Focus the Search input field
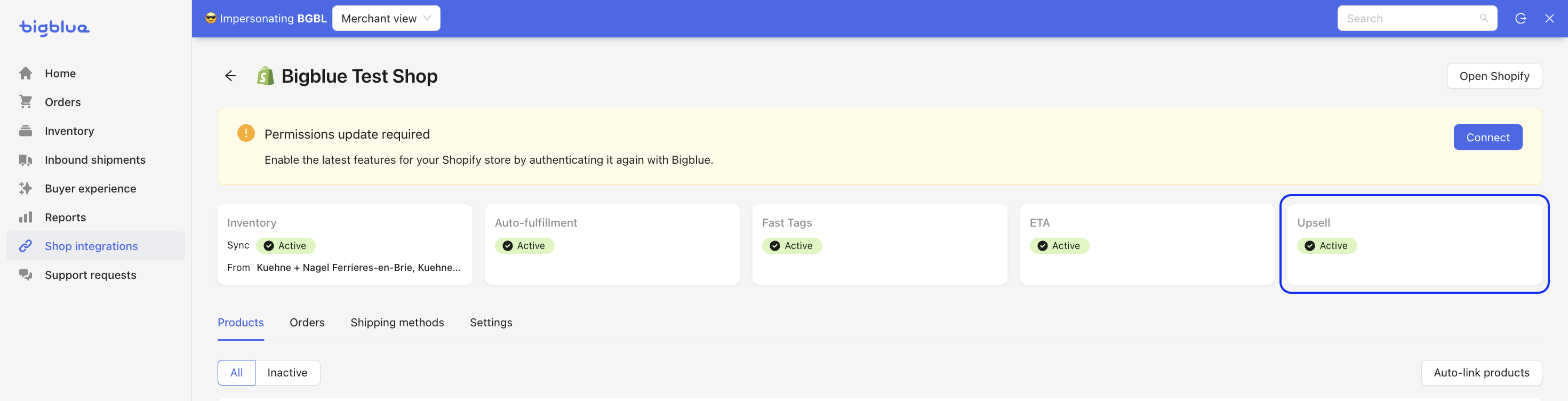Image resolution: width=1568 pixels, height=401 pixels. point(1417,19)
